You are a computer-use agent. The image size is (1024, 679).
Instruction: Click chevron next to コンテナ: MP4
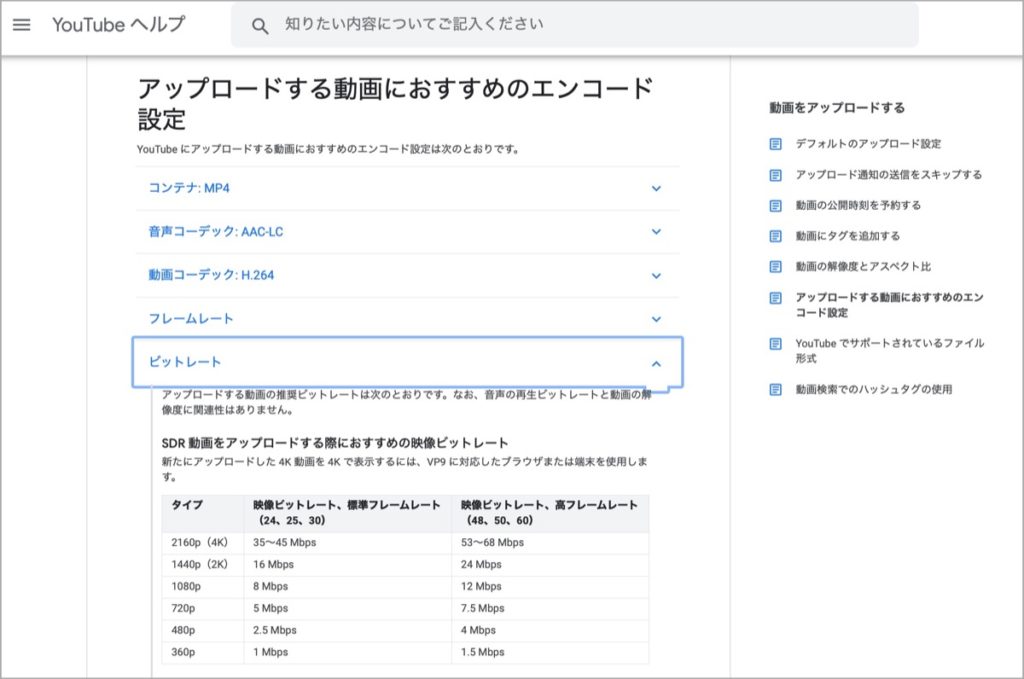click(x=656, y=189)
